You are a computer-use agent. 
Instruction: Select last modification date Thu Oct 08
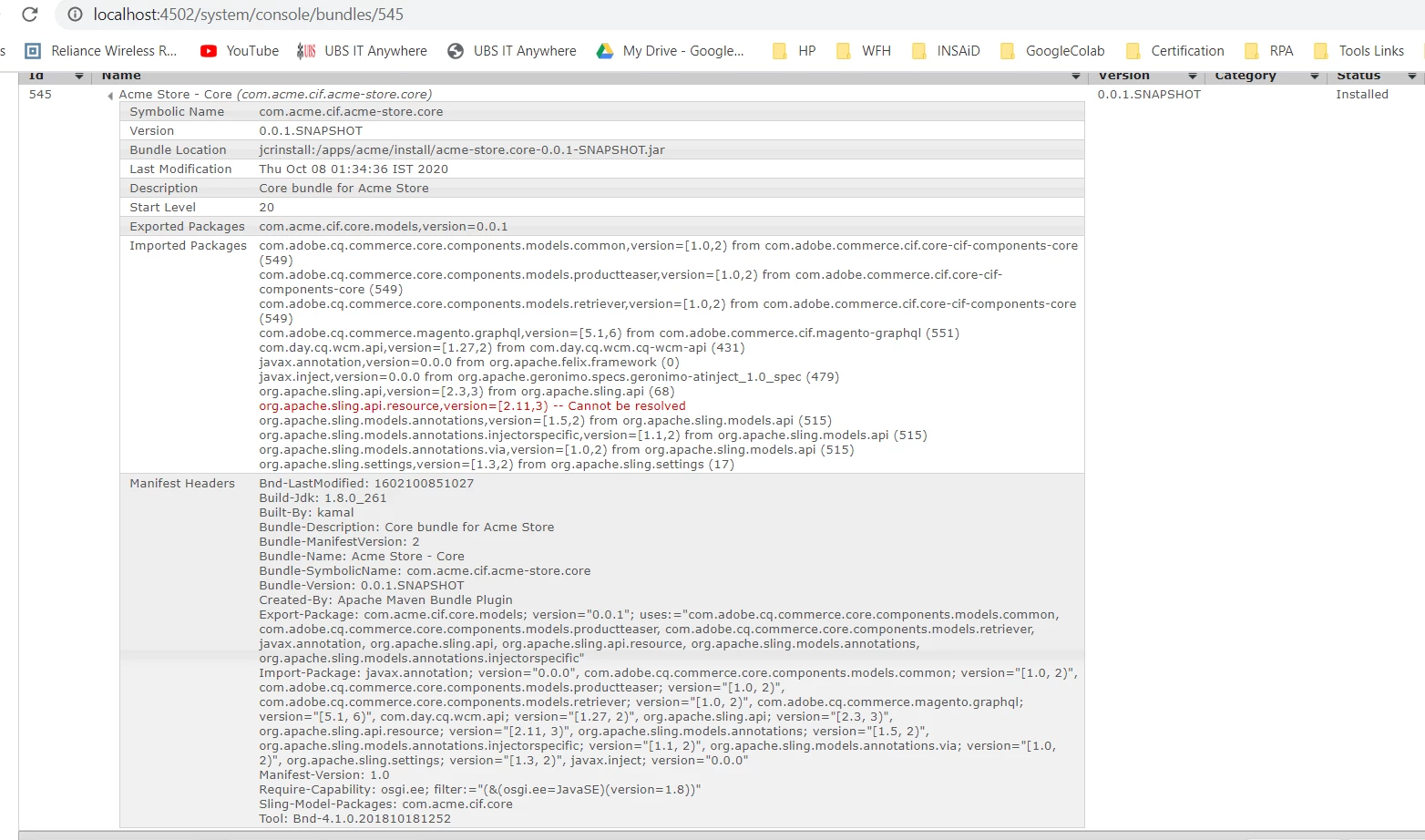pos(354,169)
